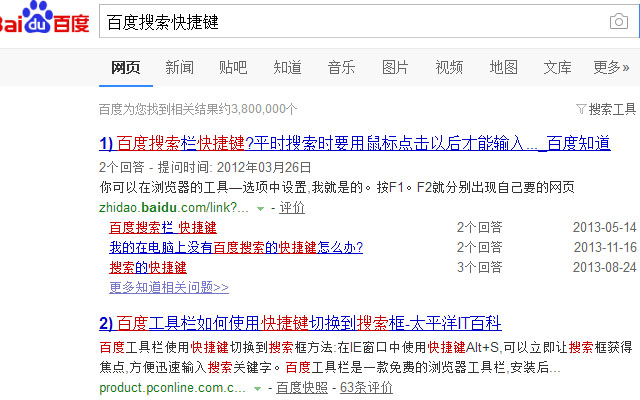Click the product.pconline.com.c... green URL
Viewport: 640px width, 400px height.
(172, 388)
